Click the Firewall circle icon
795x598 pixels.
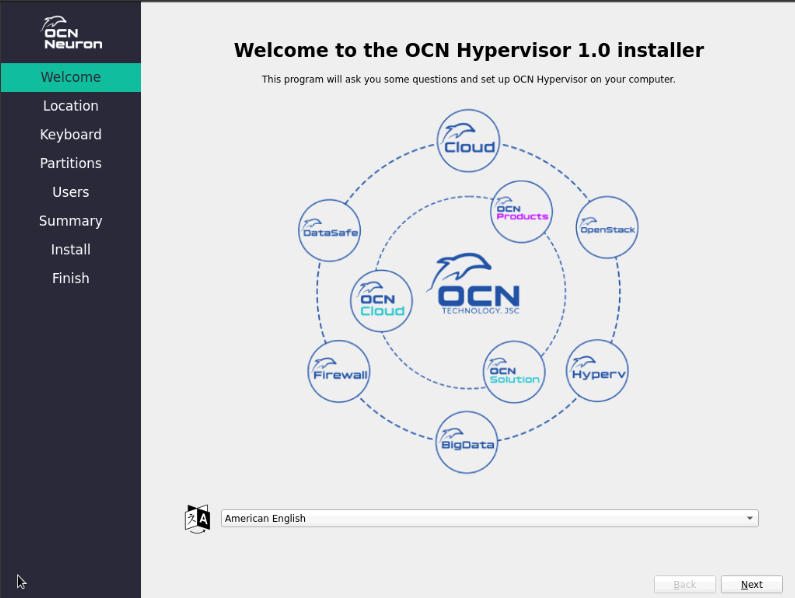coord(339,371)
